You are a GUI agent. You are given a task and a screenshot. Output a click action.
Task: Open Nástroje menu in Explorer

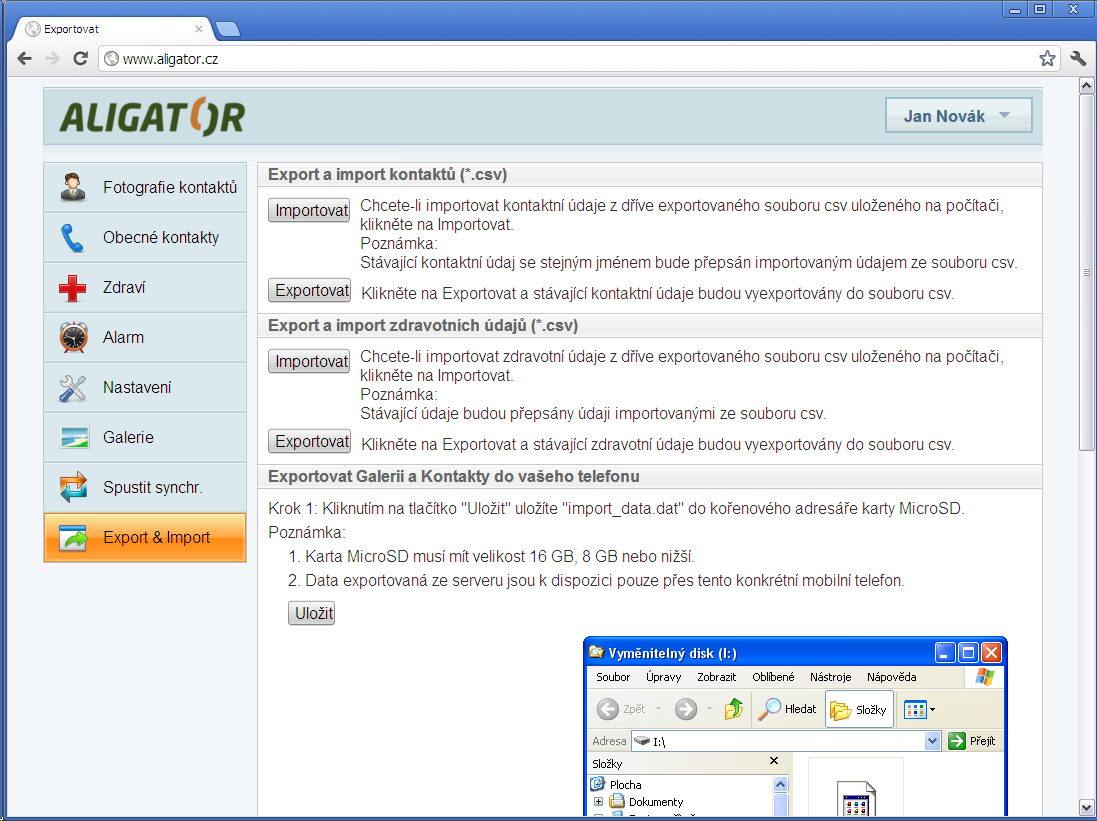click(x=830, y=677)
